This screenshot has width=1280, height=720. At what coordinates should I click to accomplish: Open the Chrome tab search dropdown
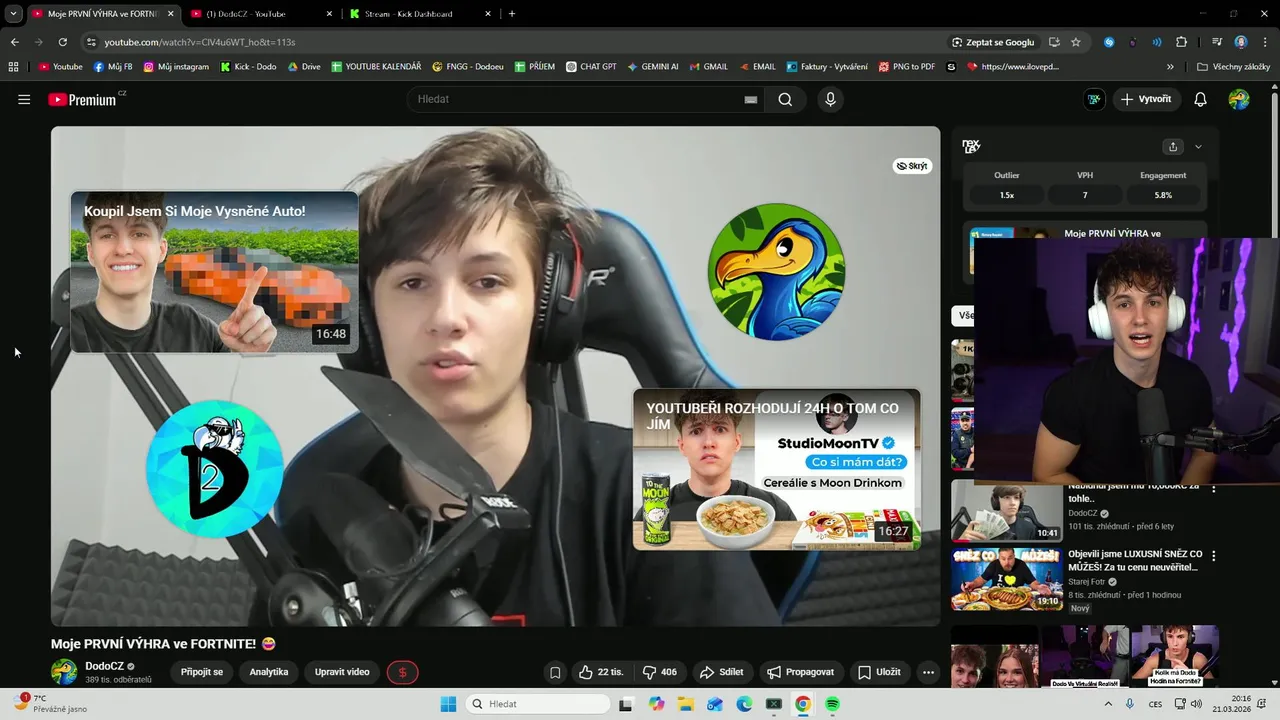coord(13,14)
